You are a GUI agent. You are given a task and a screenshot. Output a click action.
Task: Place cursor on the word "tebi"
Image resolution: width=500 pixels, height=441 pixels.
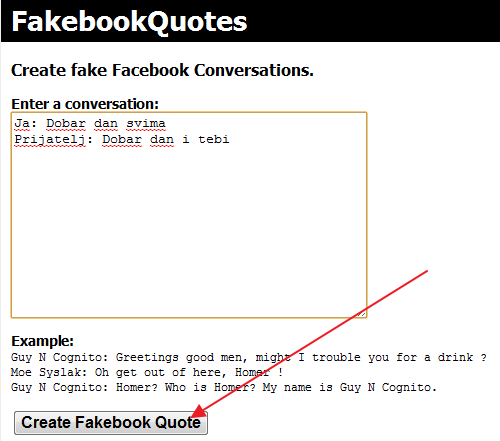pyautogui.click(x=214, y=139)
